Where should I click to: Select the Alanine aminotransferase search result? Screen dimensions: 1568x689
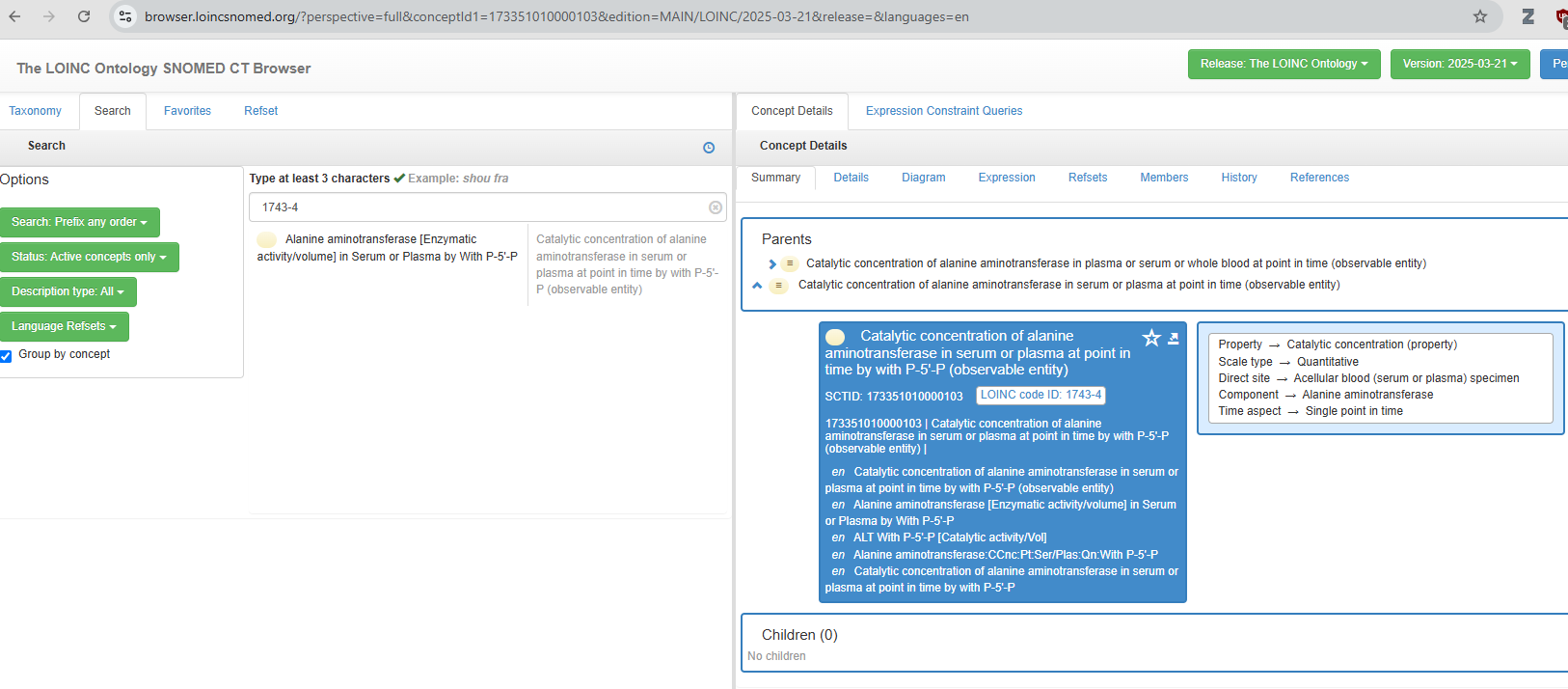pyautogui.click(x=389, y=248)
